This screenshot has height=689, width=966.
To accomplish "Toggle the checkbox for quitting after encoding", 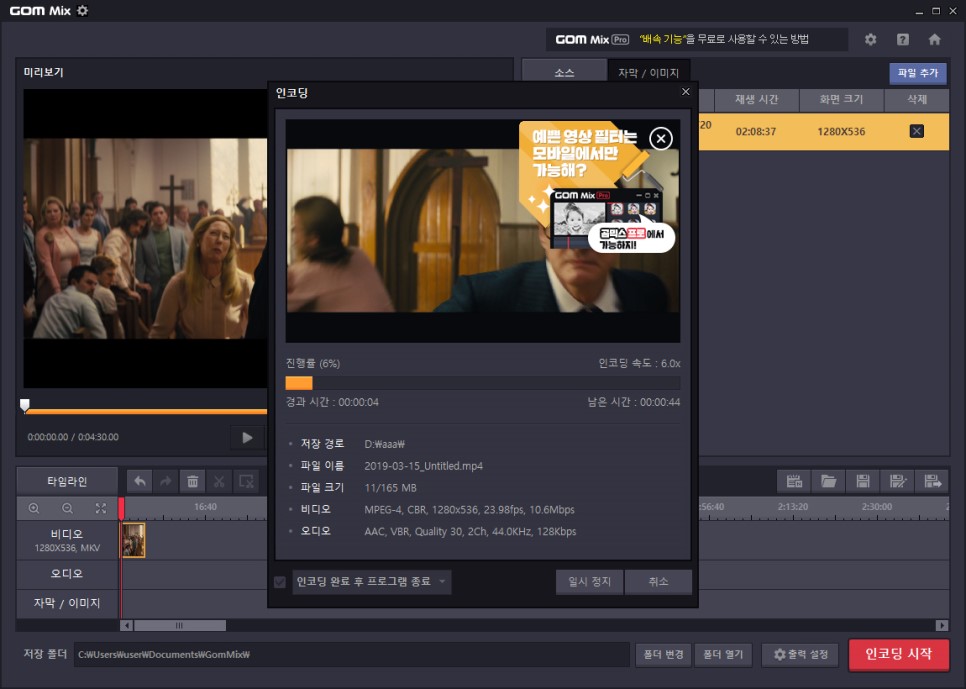I will point(280,582).
